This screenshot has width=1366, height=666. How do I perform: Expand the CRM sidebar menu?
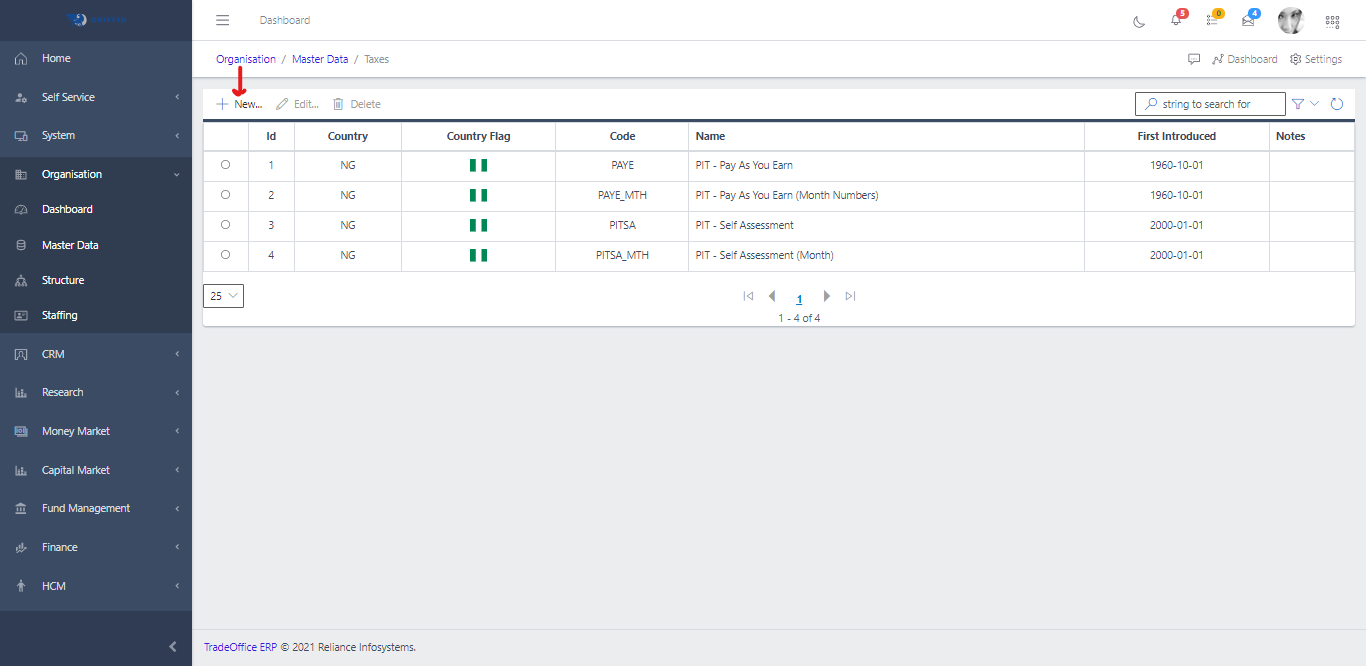pos(96,354)
